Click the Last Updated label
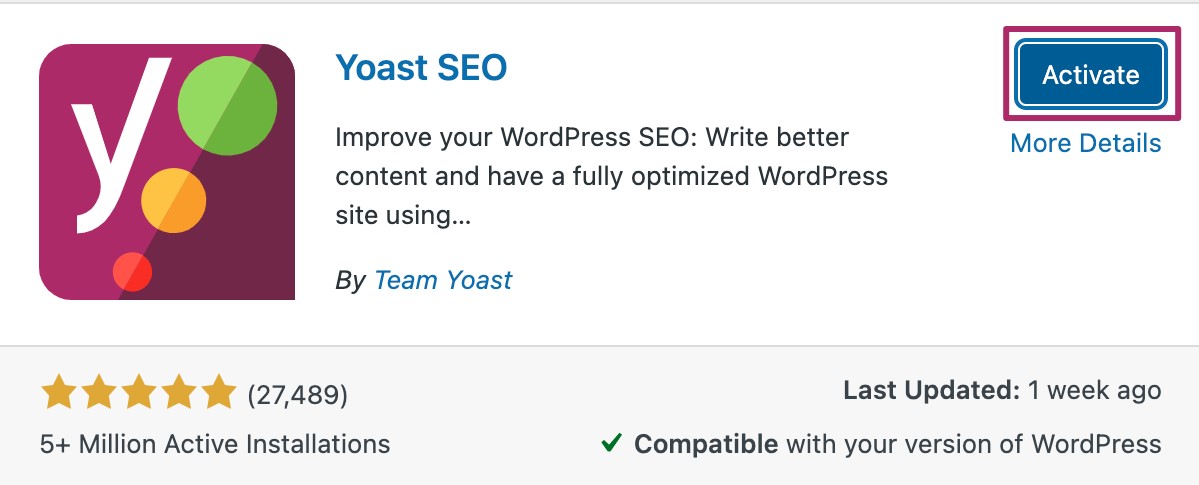 click(930, 390)
